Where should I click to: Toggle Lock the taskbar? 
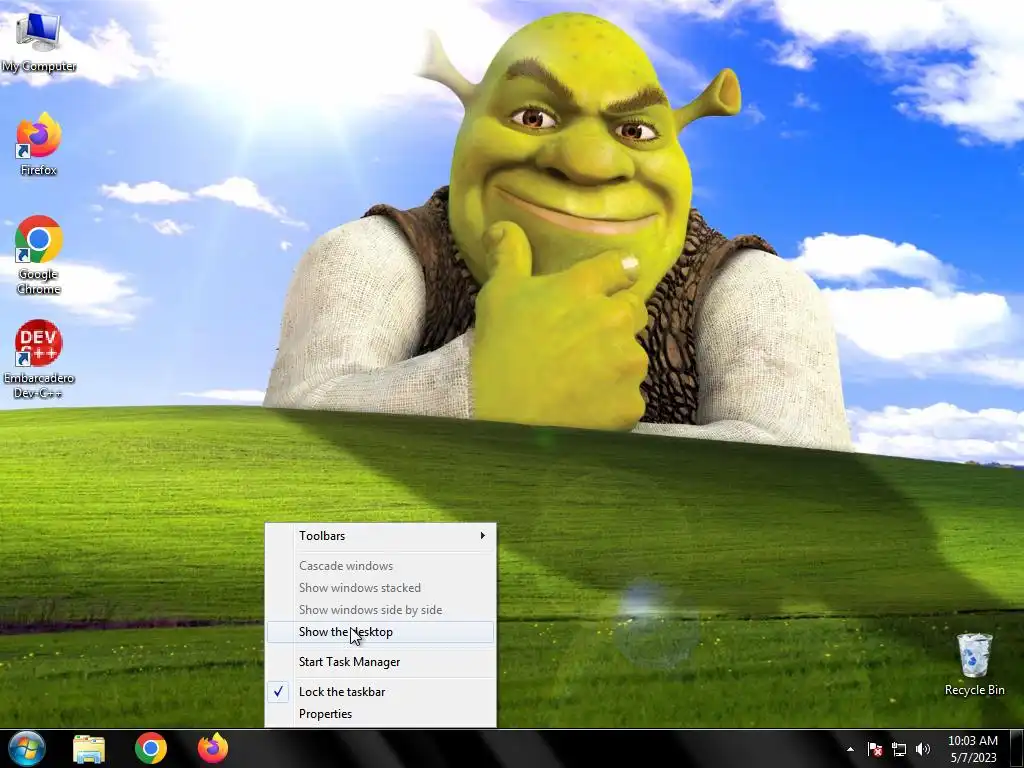pyautogui.click(x=380, y=692)
